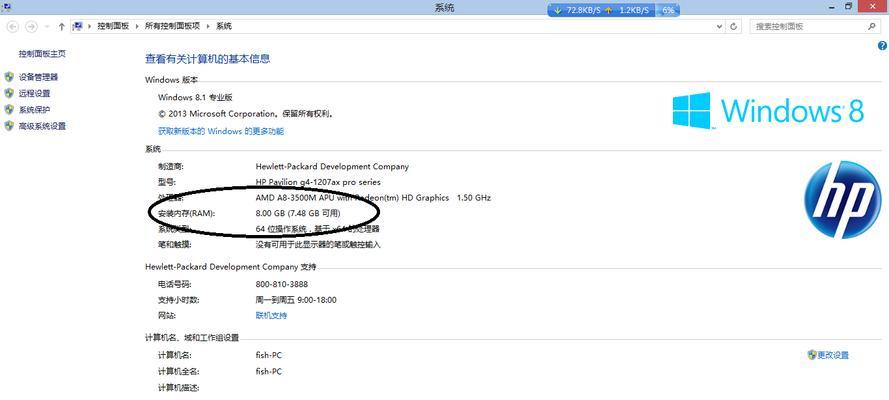Select computer name fish-PC beside 计算机名
Viewport: 889px width, 400px height.
(269, 355)
